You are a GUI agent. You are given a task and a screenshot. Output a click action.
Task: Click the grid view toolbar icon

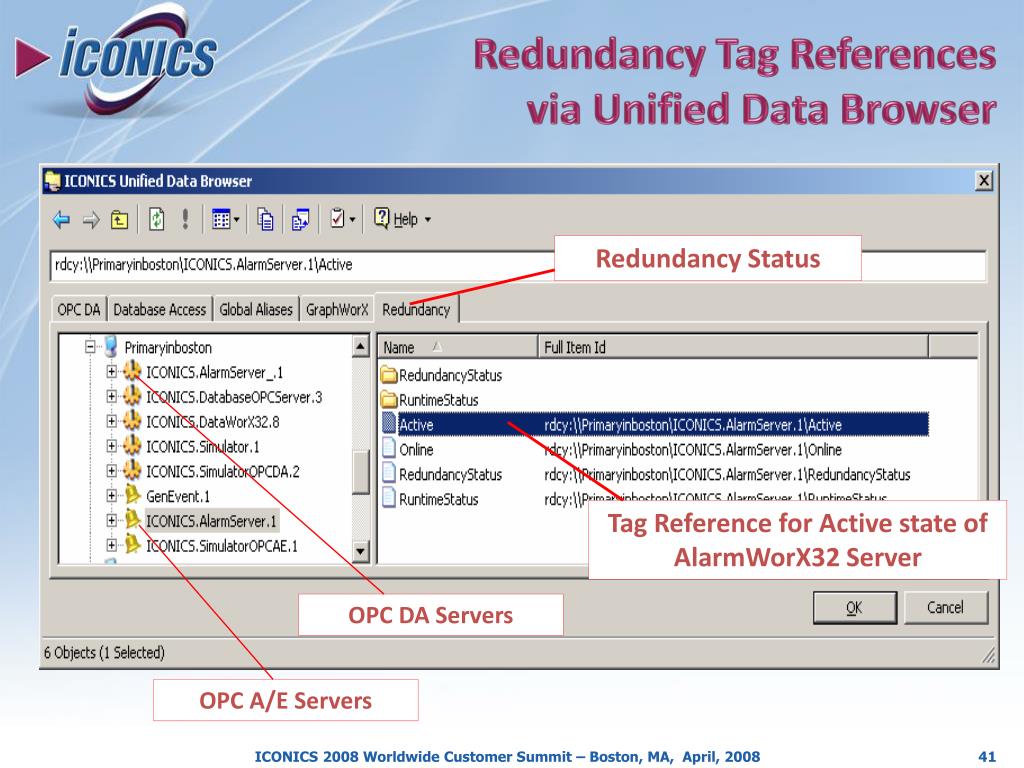click(x=221, y=219)
